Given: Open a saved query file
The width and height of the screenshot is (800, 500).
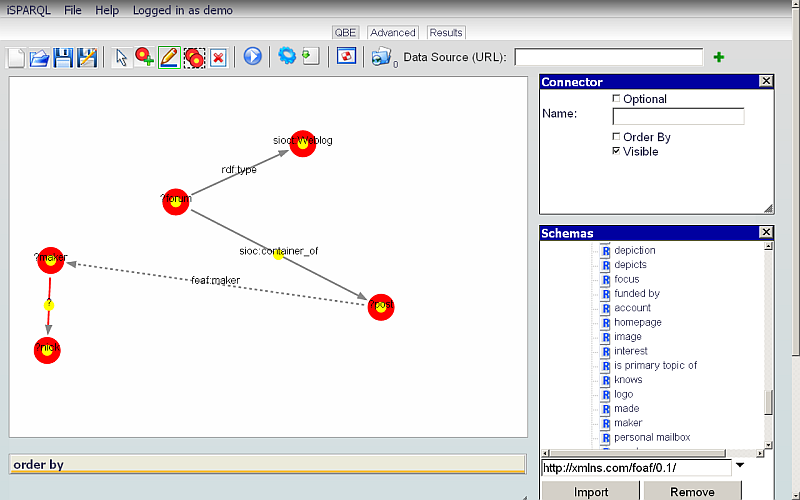Looking at the screenshot, I should [39, 57].
